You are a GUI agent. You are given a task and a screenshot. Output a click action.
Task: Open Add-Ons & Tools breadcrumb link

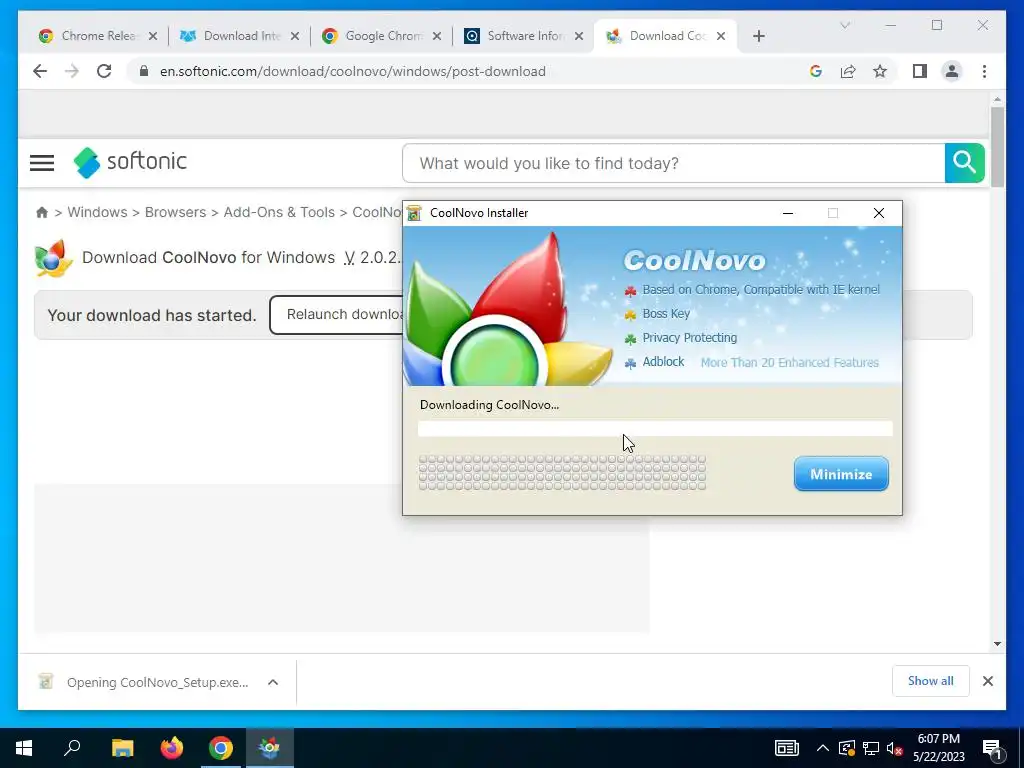[x=279, y=212]
